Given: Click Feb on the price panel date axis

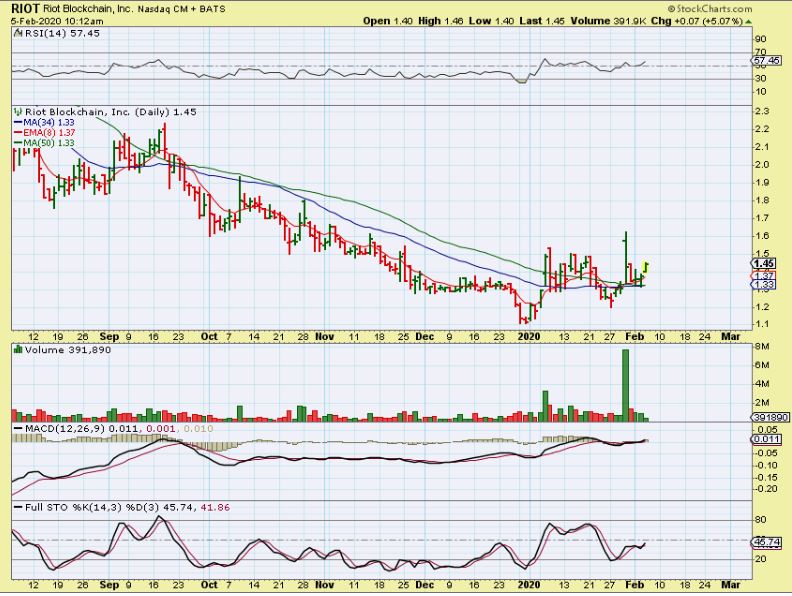Looking at the screenshot, I should pyautogui.click(x=634, y=337).
